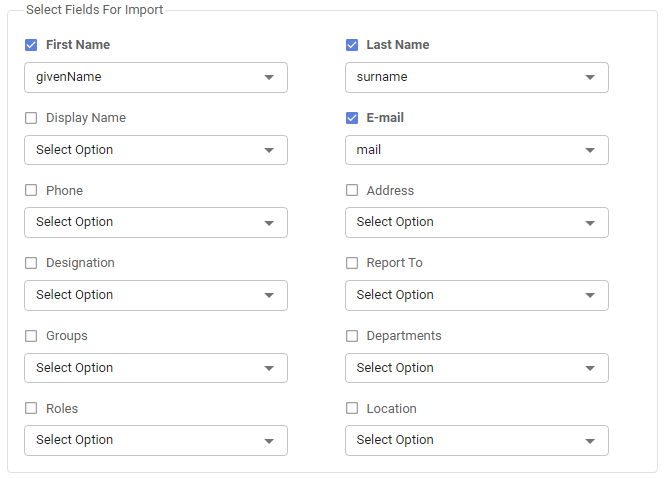Select the Report To checkbox
The height and width of the screenshot is (478, 664).
352,263
